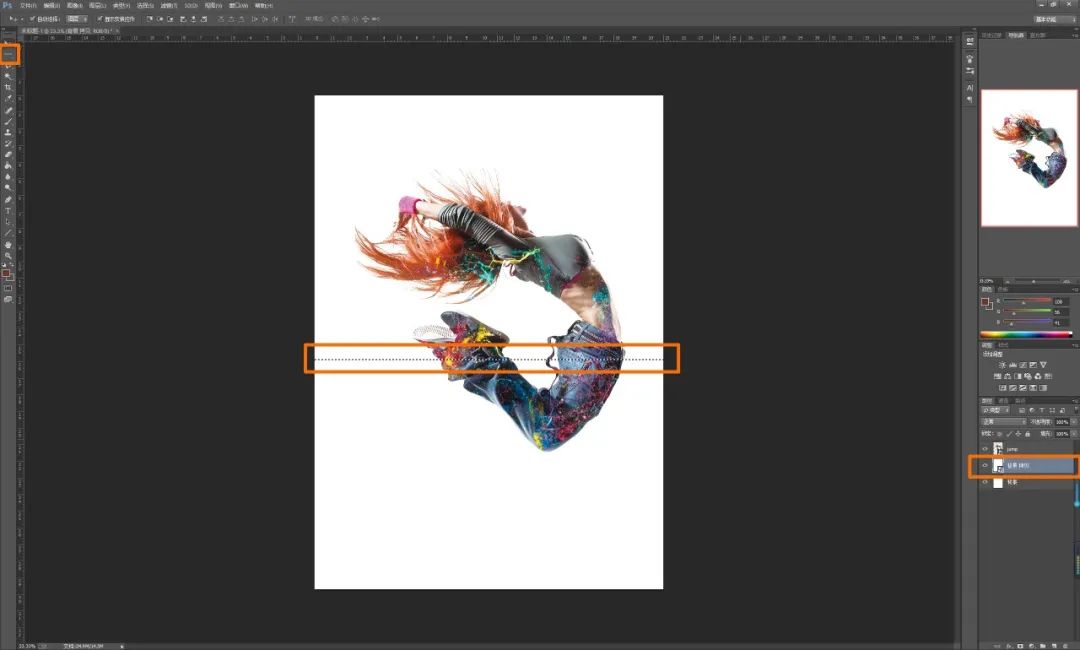Switch to the Paths tab
This screenshot has height=650, width=1080.
[1020, 401]
